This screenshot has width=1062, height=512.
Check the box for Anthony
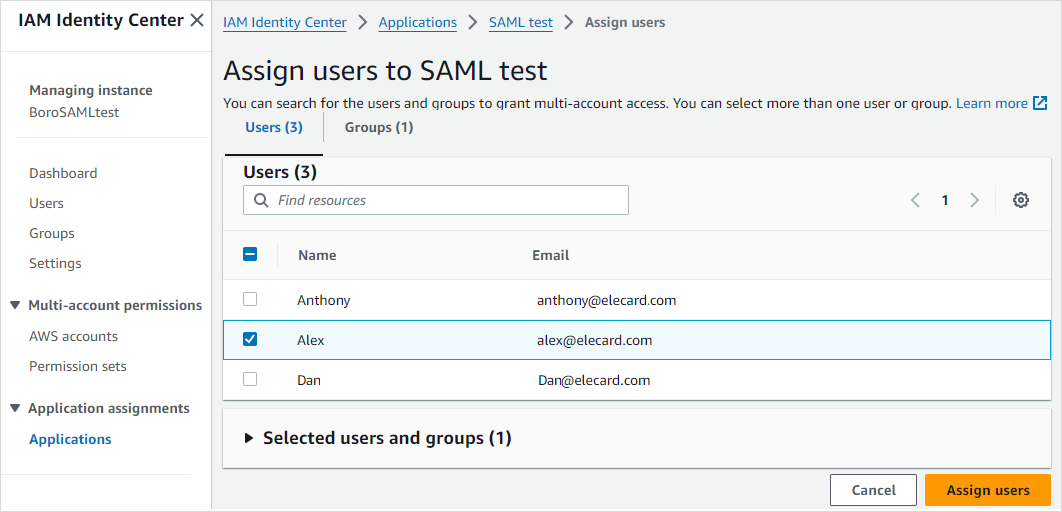pyautogui.click(x=250, y=299)
